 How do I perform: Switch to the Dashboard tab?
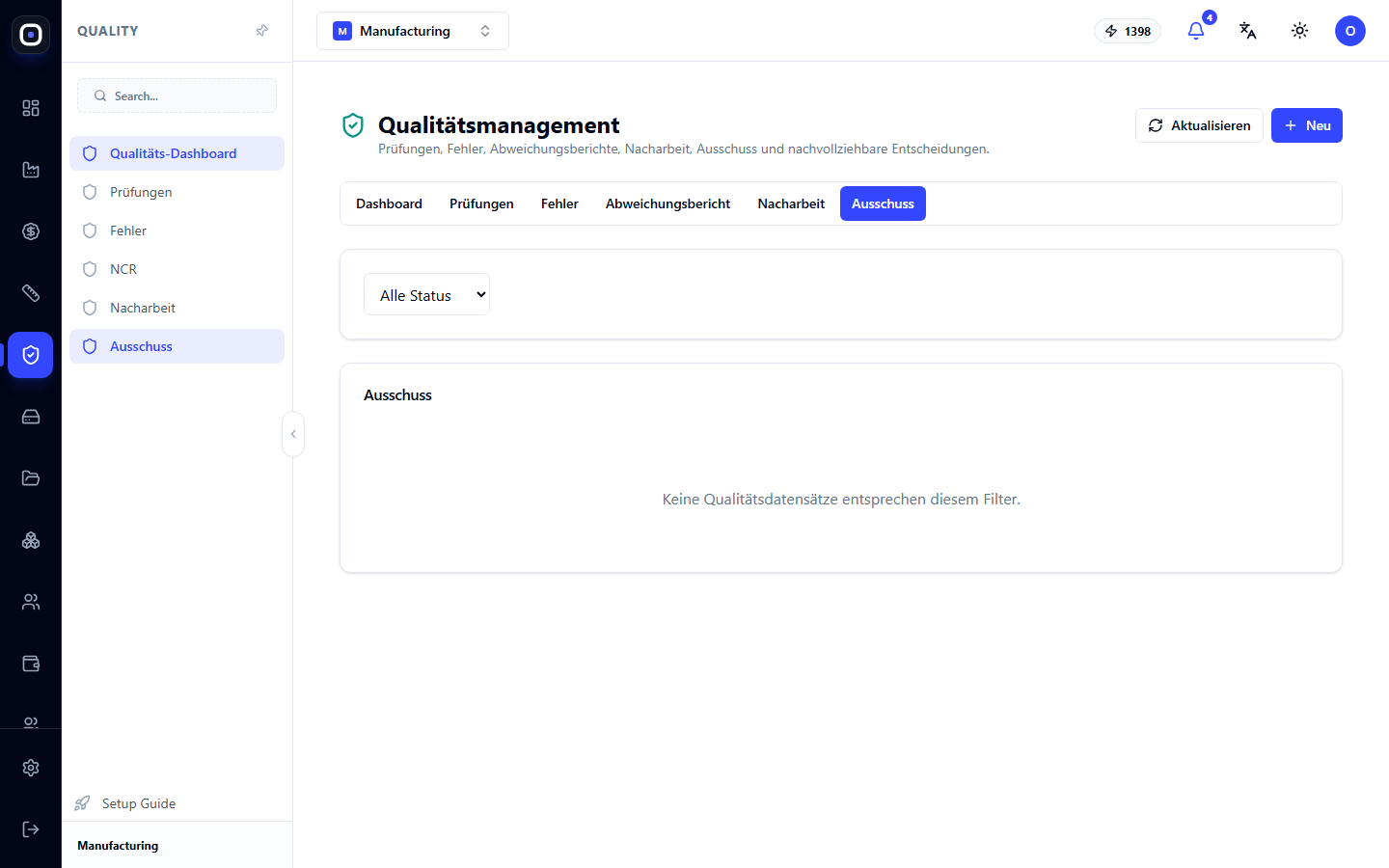point(389,203)
